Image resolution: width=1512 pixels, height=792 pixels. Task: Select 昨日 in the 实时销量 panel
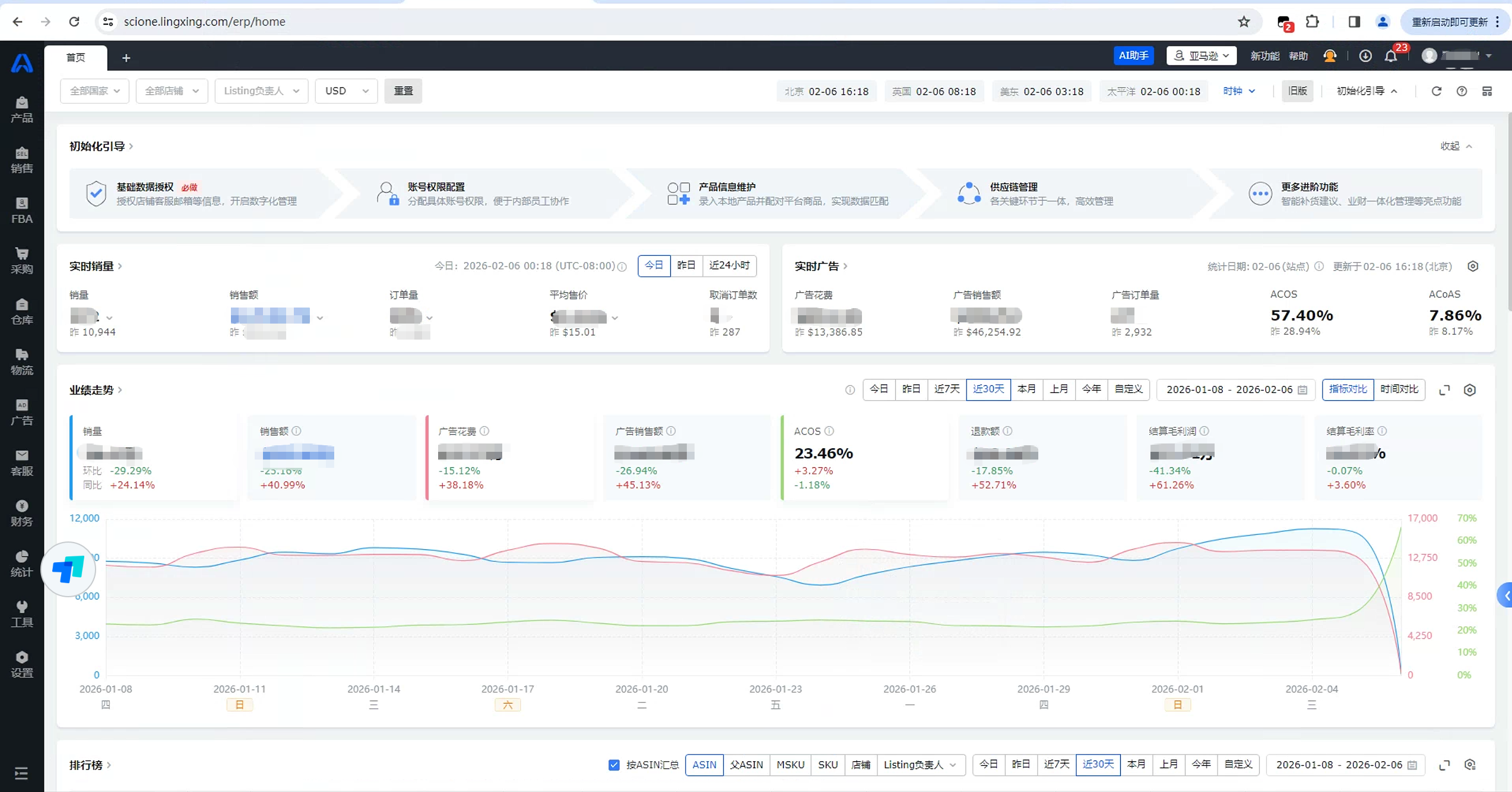[x=686, y=265]
